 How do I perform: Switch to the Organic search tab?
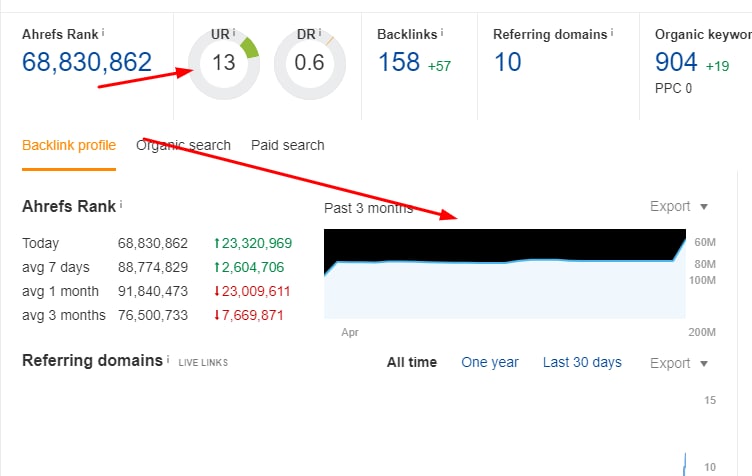[183, 145]
